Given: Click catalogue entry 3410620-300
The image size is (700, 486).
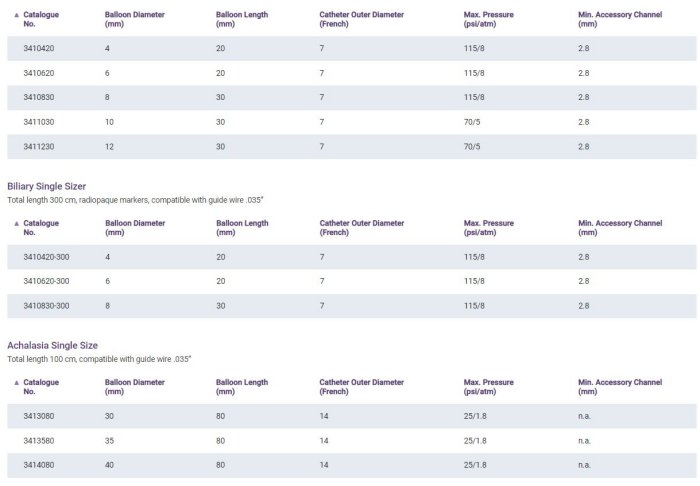Looking at the screenshot, I should tap(46, 282).
